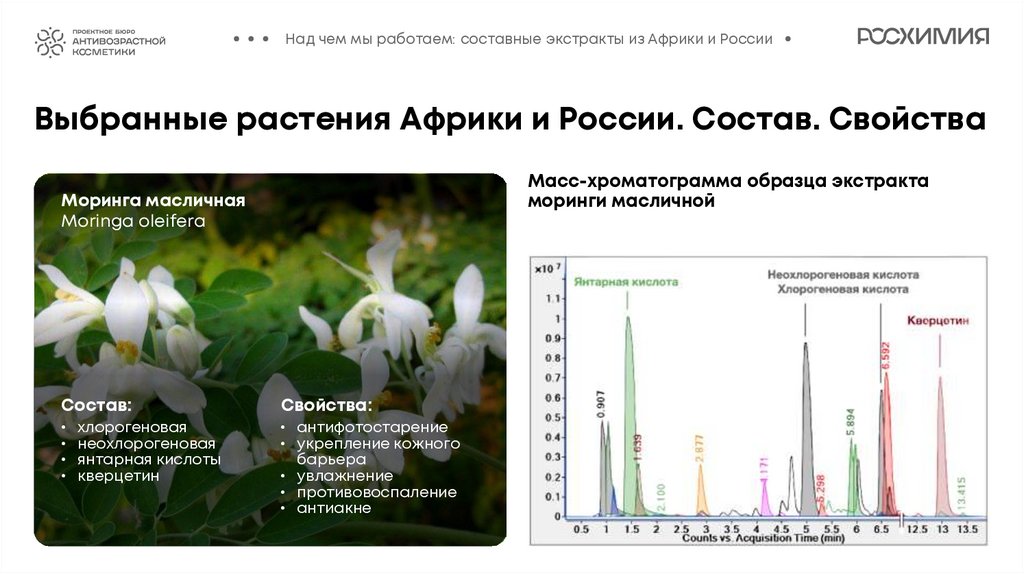Screen dimensions: 1024x574
Task: Click the Latin name 'Moringa oleifera'
Action: [x=133, y=221]
